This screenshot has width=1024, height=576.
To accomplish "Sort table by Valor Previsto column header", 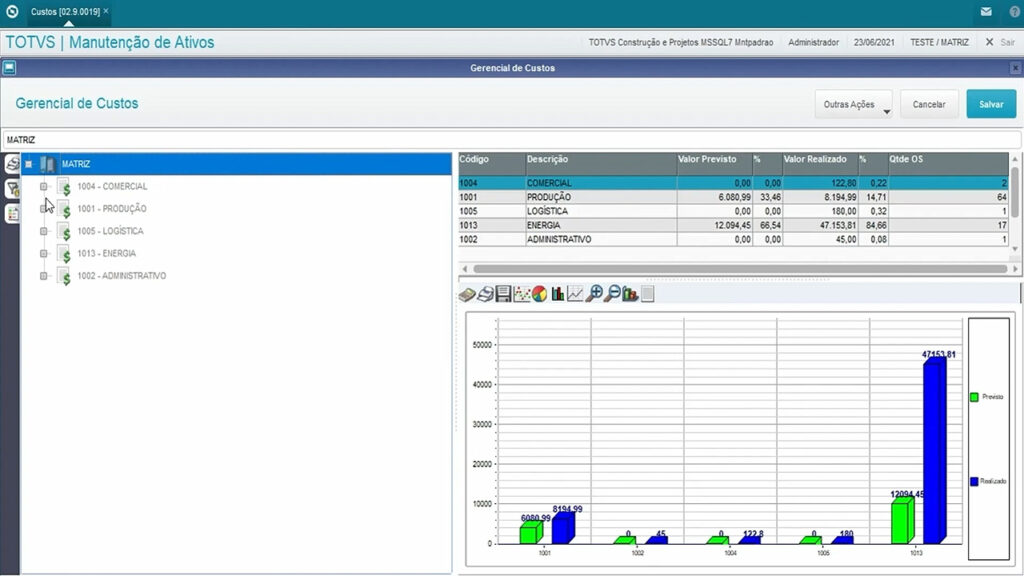I will coord(714,163).
